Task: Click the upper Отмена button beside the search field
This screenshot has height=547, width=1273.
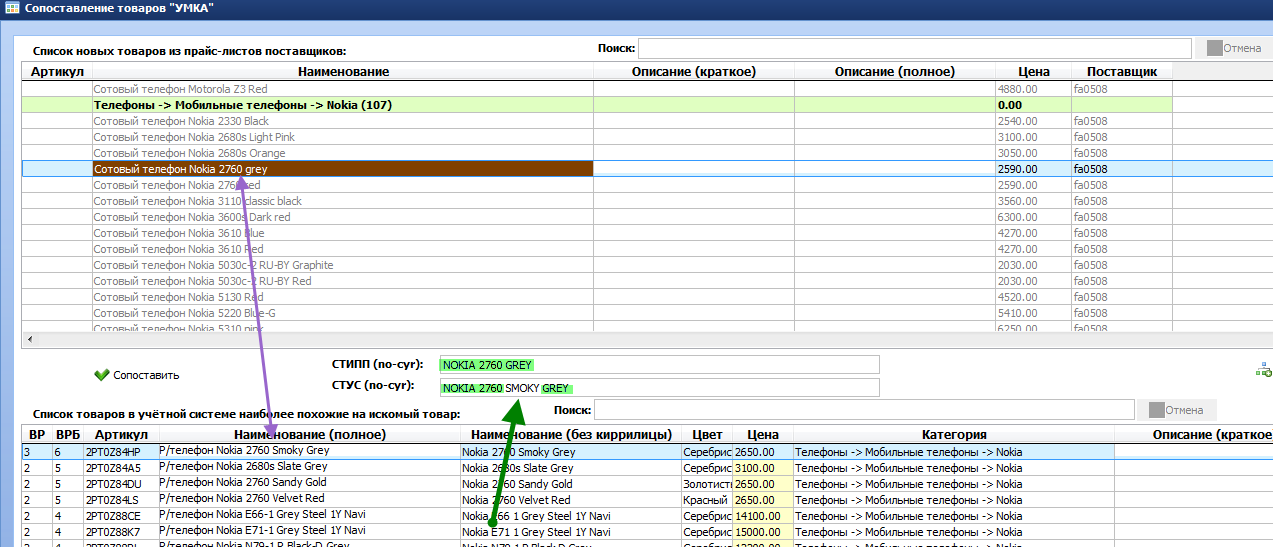Action: pyautogui.click(x=1236, y=48)
